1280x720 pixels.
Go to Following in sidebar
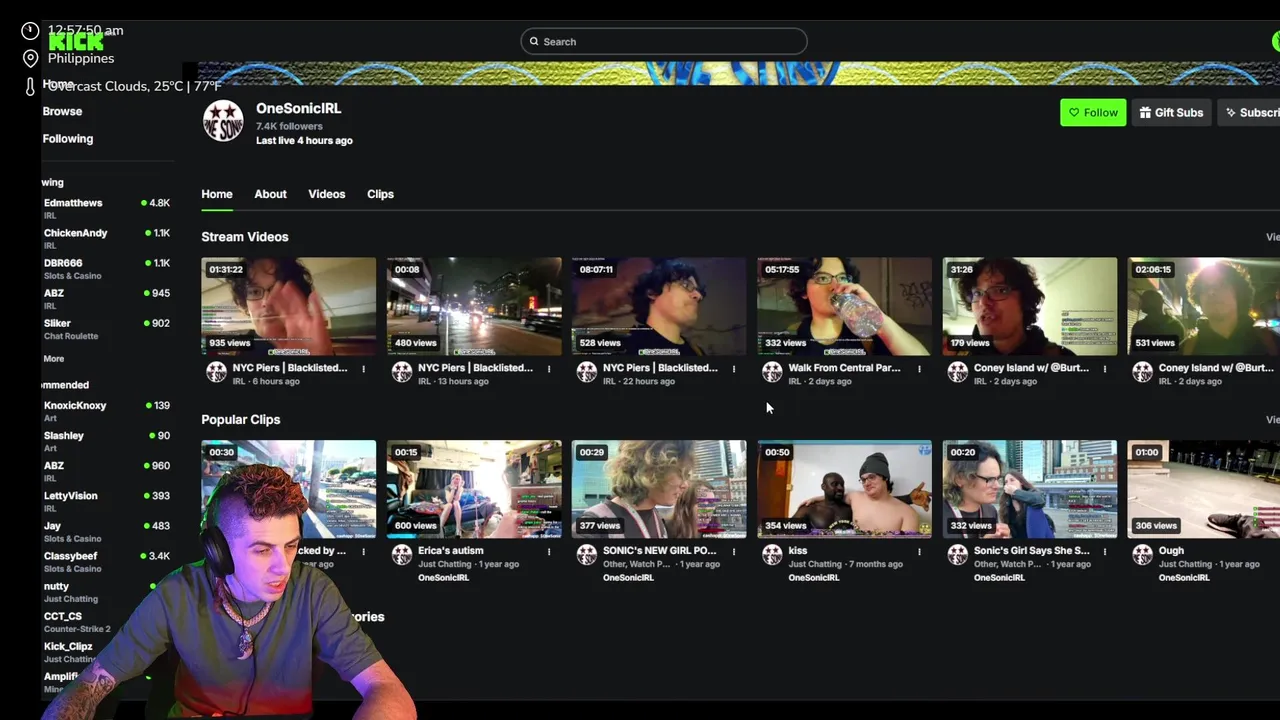click(x=68, y=139)
